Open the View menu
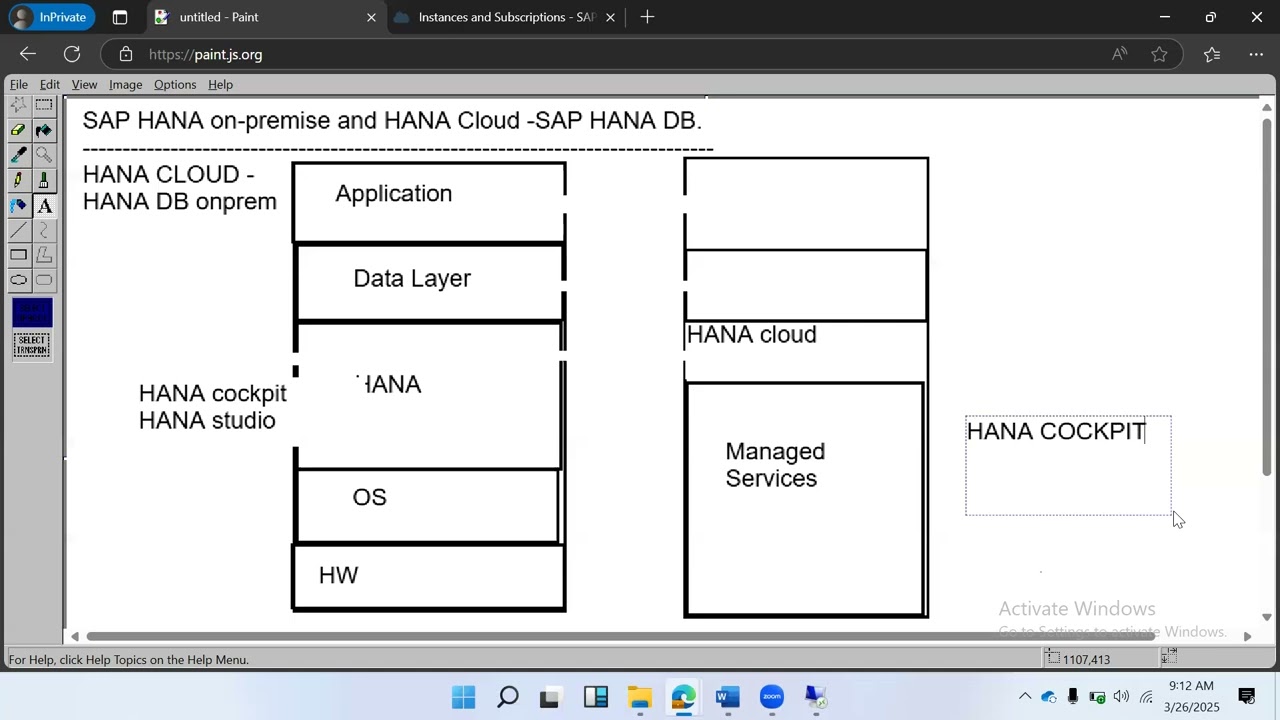This screenshot has height=720, width=1280. (84, 85)
